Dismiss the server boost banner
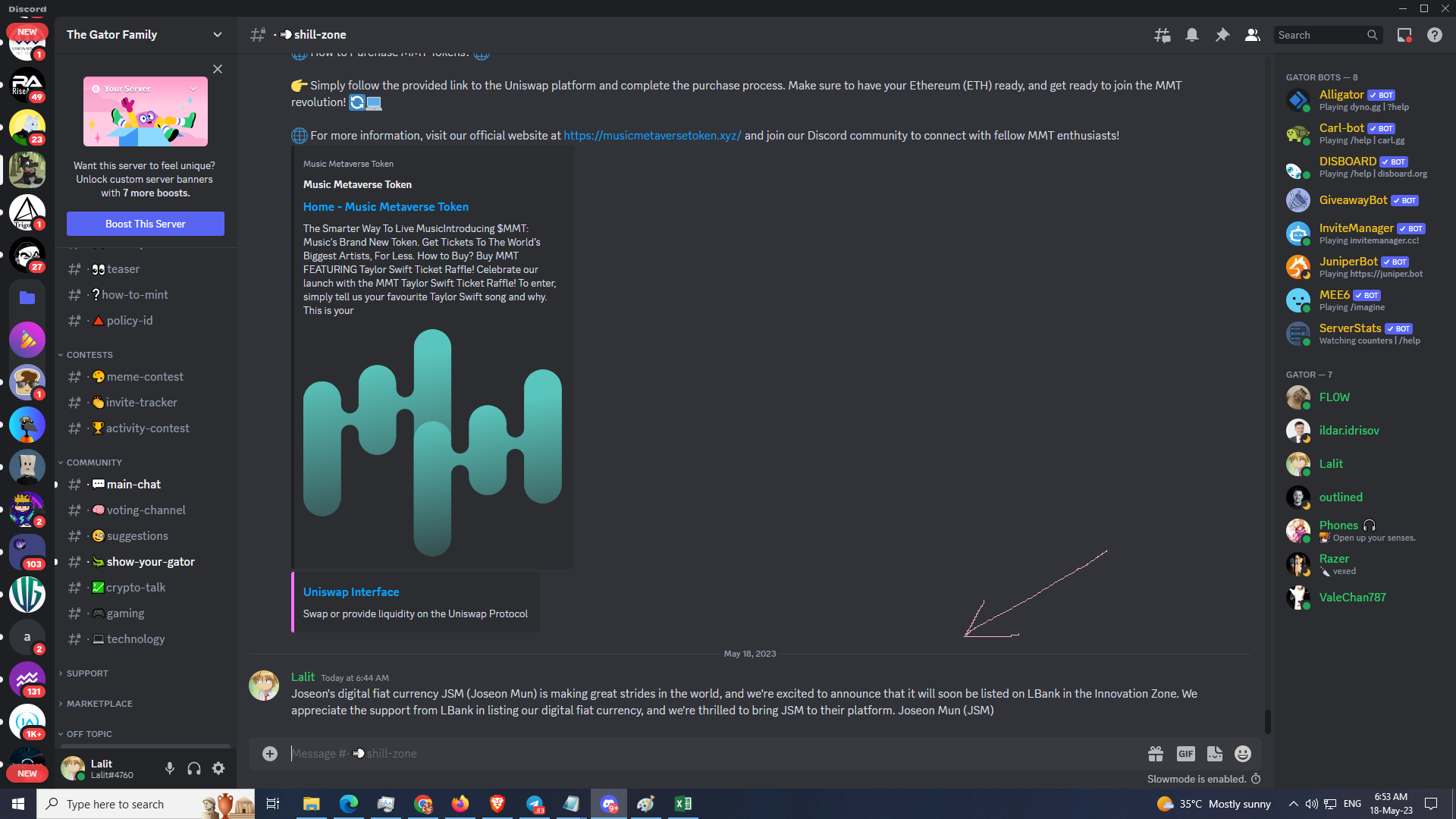This screenshot has height=819, width=1456. point(218,69)
